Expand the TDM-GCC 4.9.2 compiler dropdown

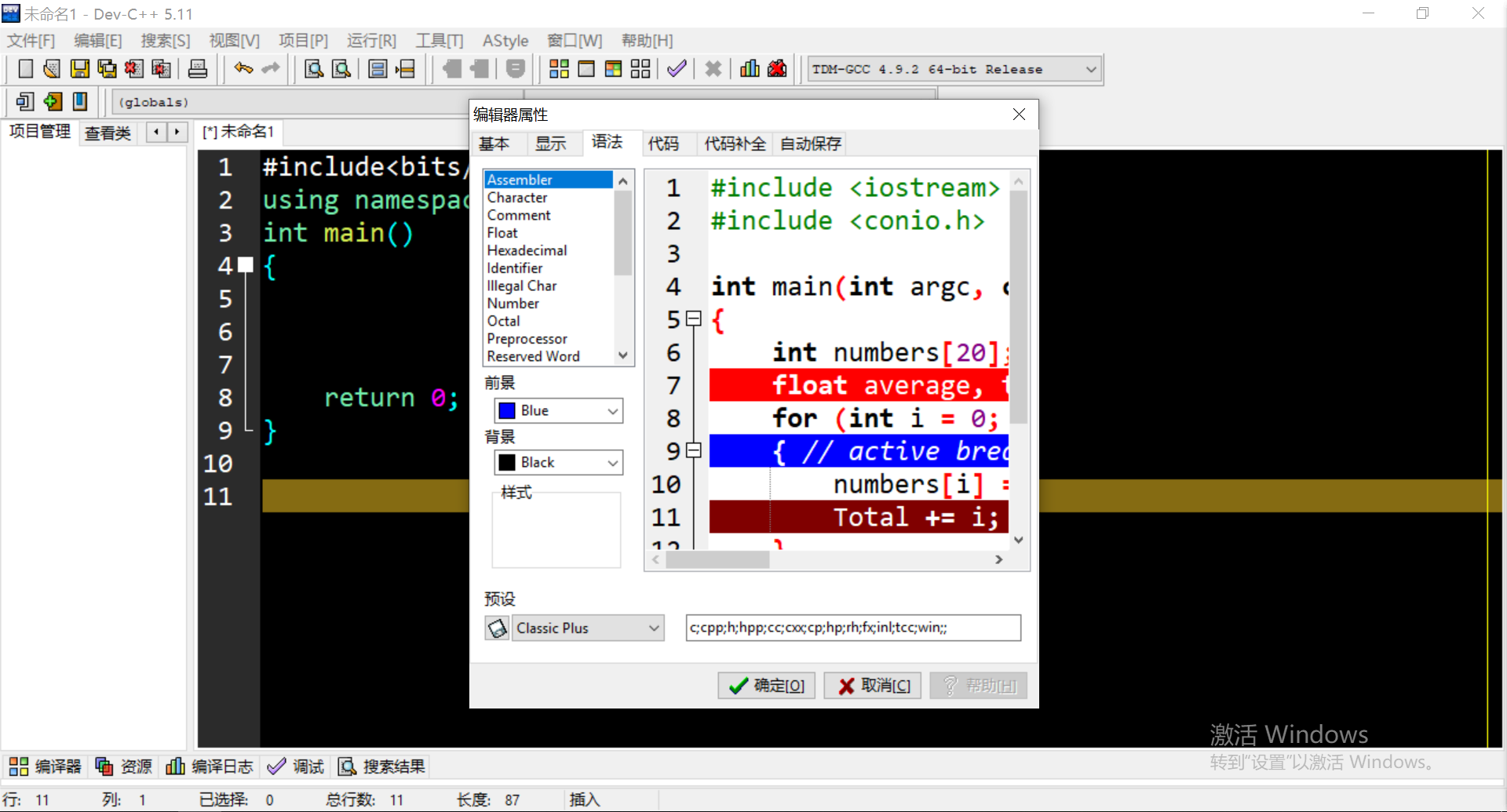tap(954, 69)
